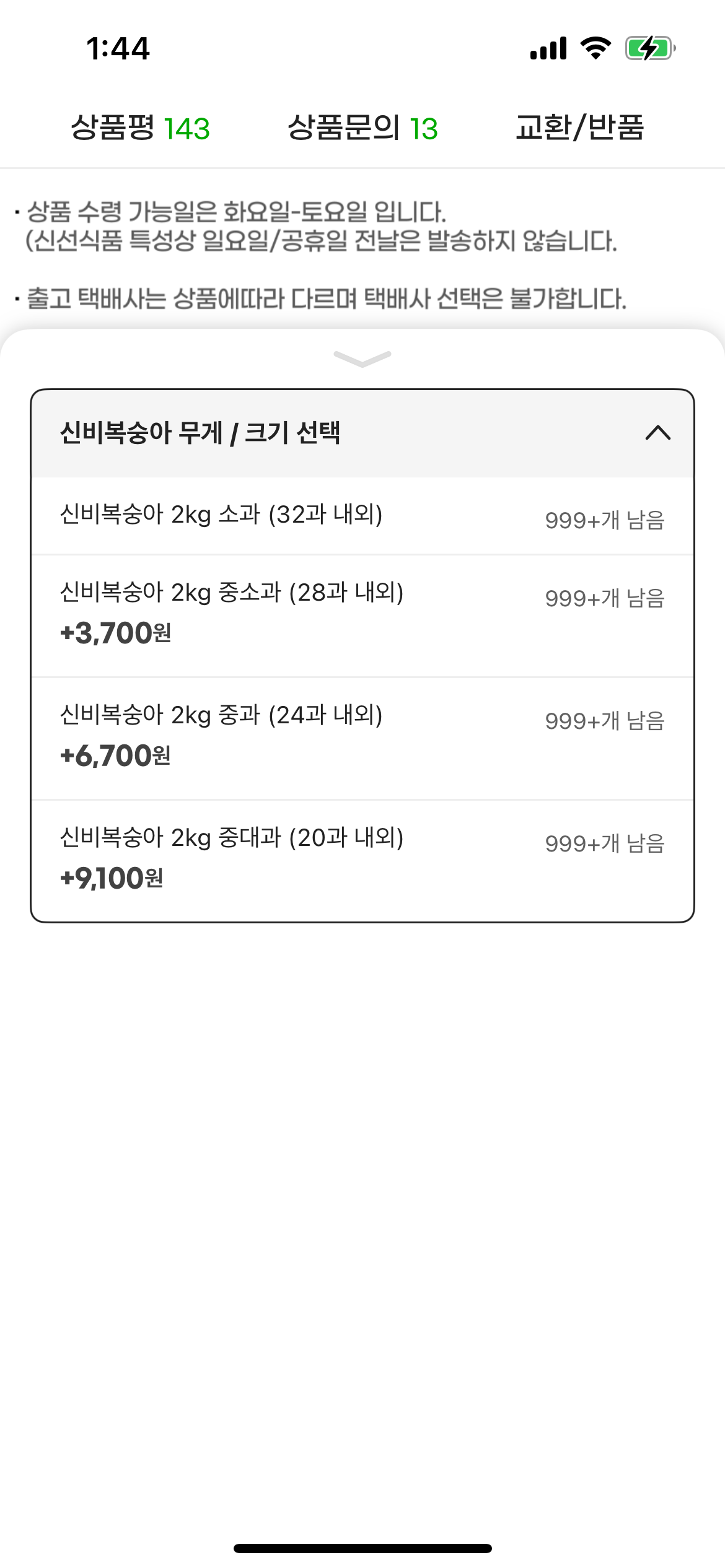
Task: Tap the 출고 택배사 notice text
Action: [x=327, y=299]
